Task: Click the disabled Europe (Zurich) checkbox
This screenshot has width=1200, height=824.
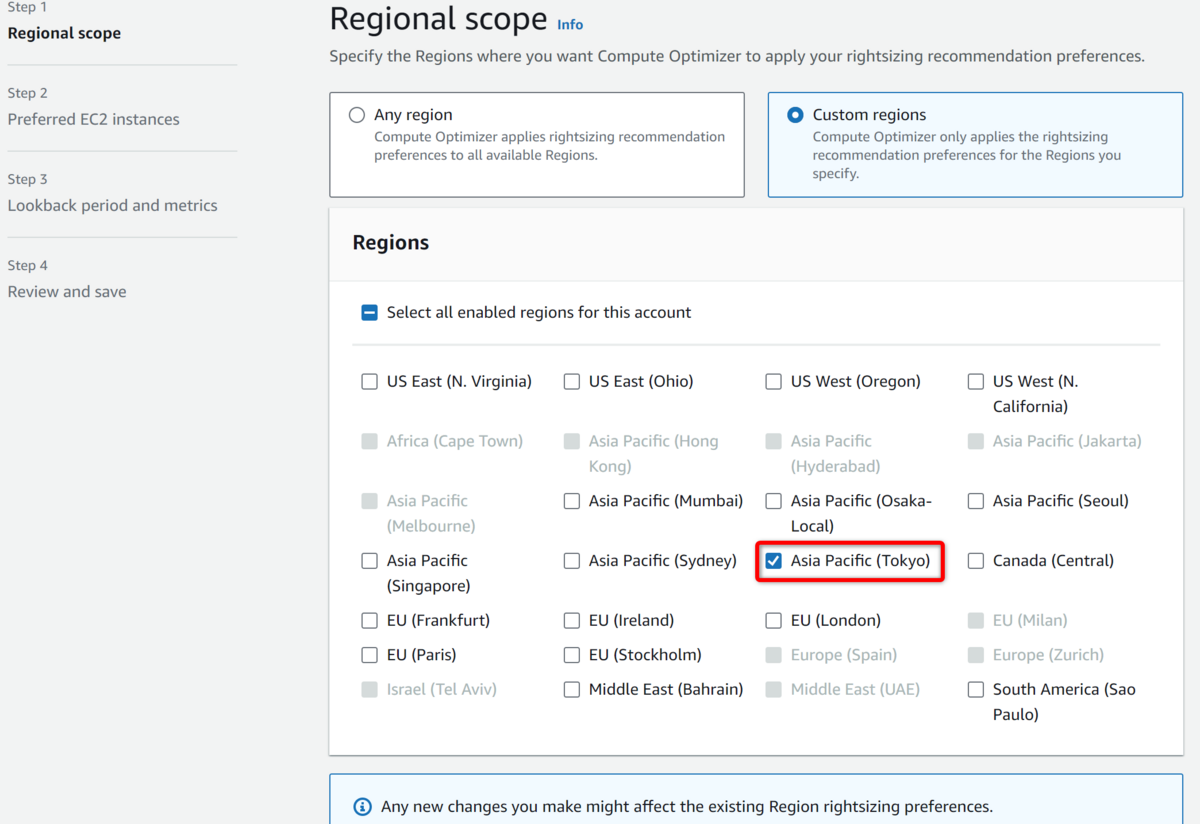Action: pyautogui.click(x=975, y=655)
